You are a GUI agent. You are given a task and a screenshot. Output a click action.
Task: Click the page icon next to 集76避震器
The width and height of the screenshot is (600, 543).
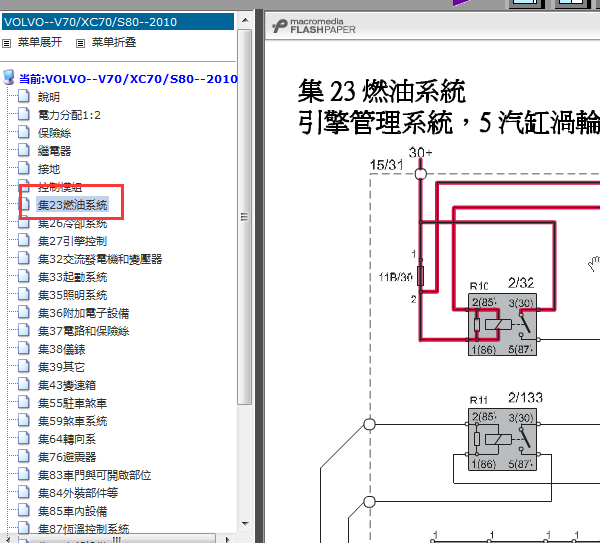pyautogui.click(x=24, y=456)
